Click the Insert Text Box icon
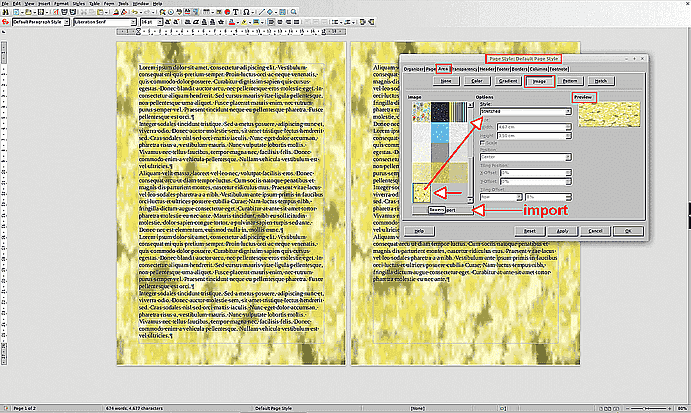Image resolution: width=691 pixels, height=413 pixels. (236, 12)
